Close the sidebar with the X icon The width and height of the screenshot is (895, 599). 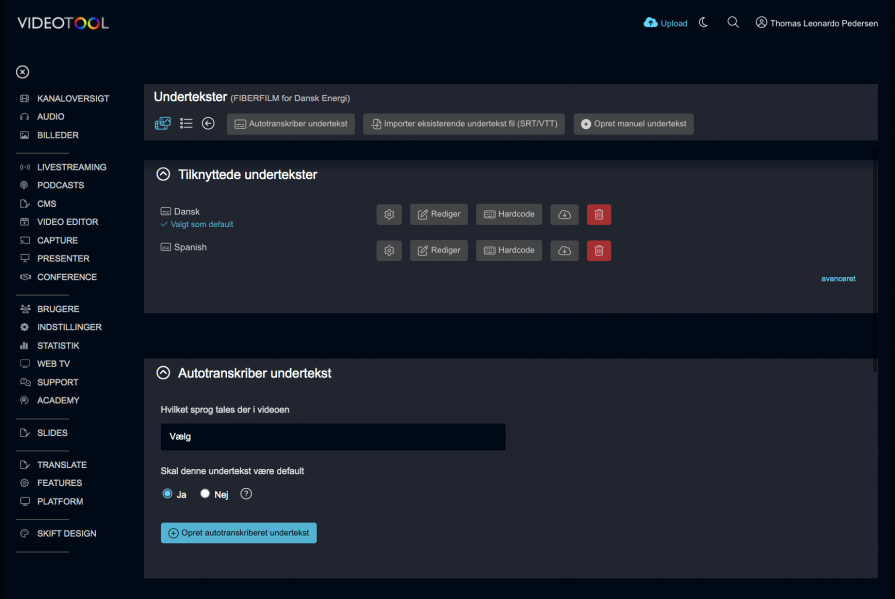pyautogui.click(x=23, y=72)
